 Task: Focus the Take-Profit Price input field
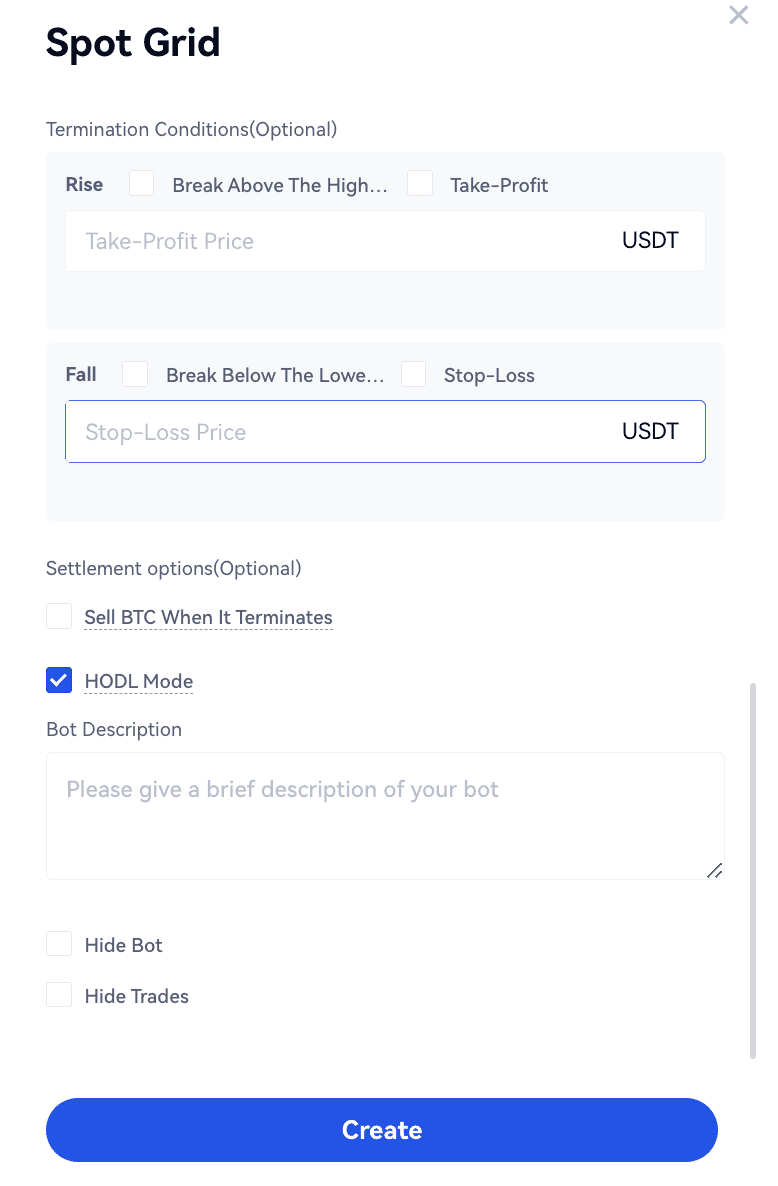(340, 241)
